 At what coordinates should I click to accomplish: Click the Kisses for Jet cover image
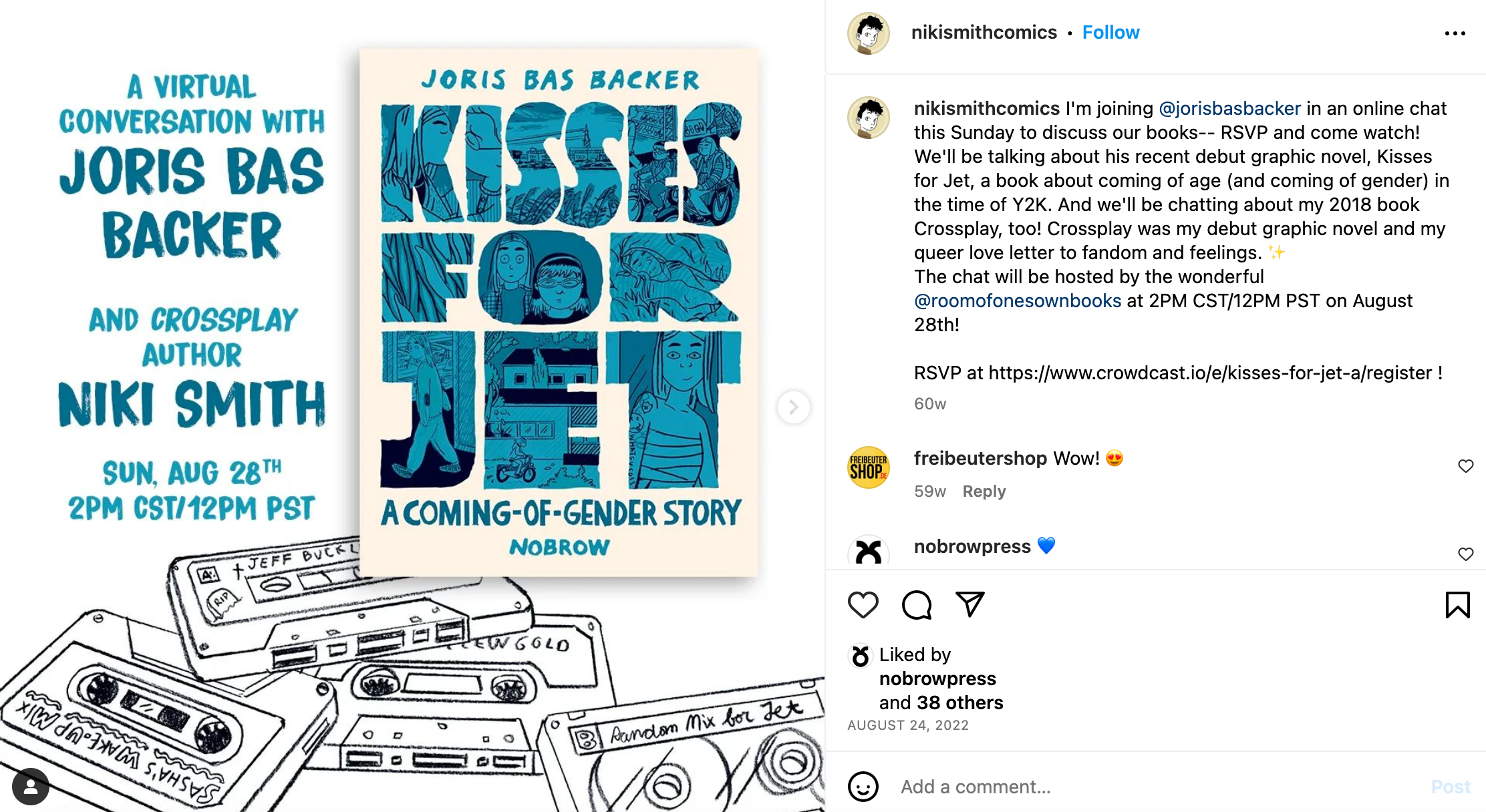(559, 313)
